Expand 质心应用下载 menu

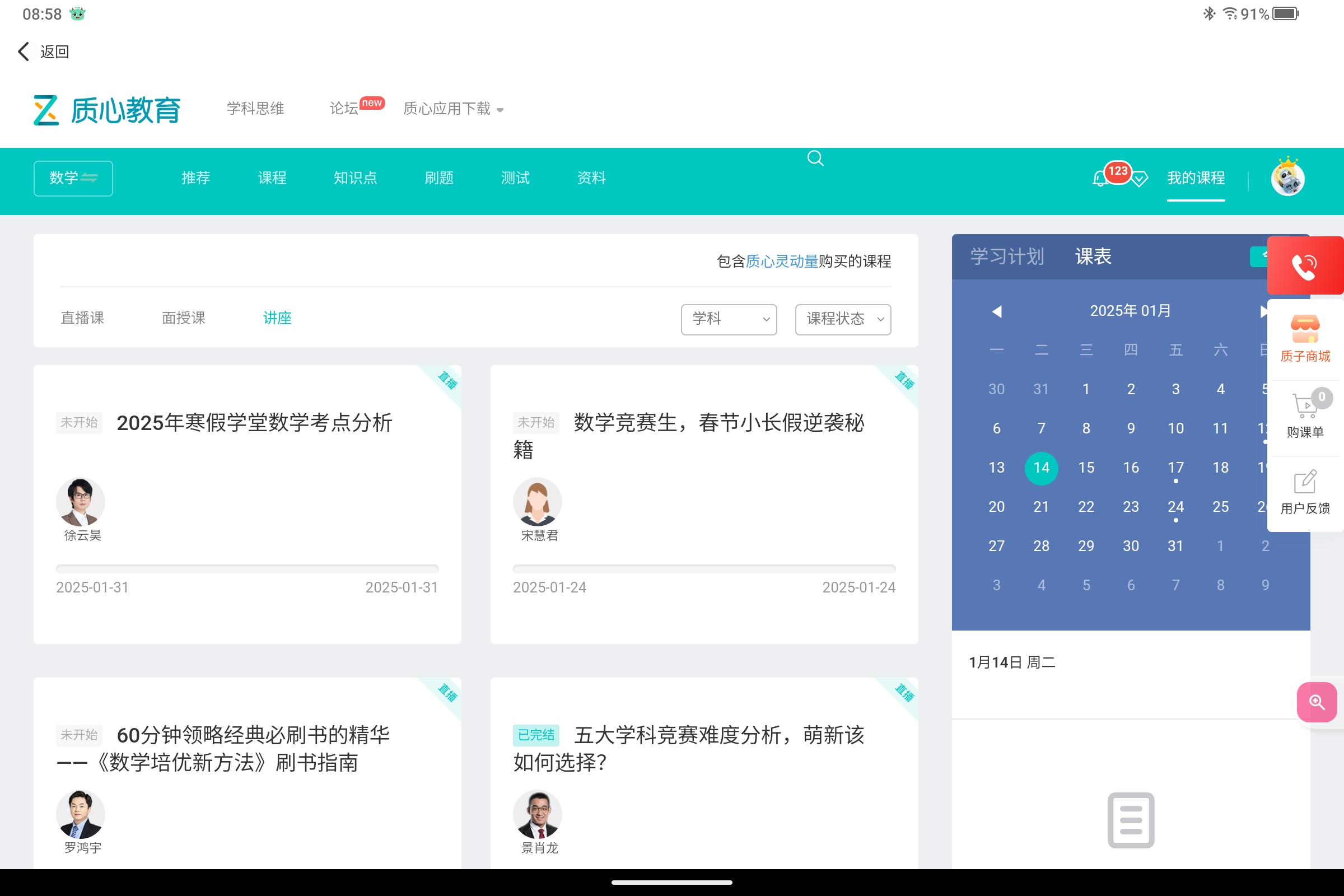[452, 109]
